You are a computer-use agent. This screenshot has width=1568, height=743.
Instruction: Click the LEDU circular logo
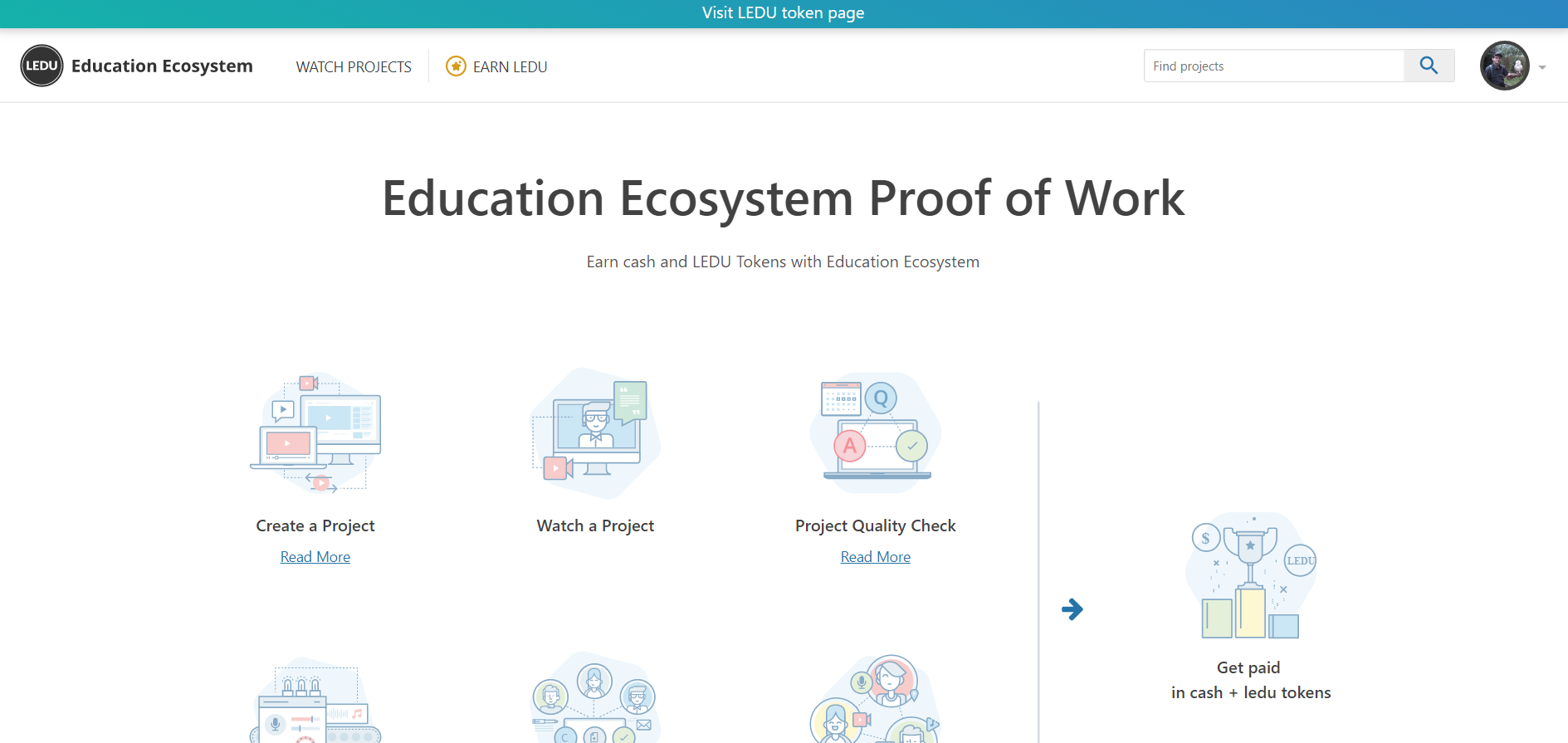pos(42,66)
